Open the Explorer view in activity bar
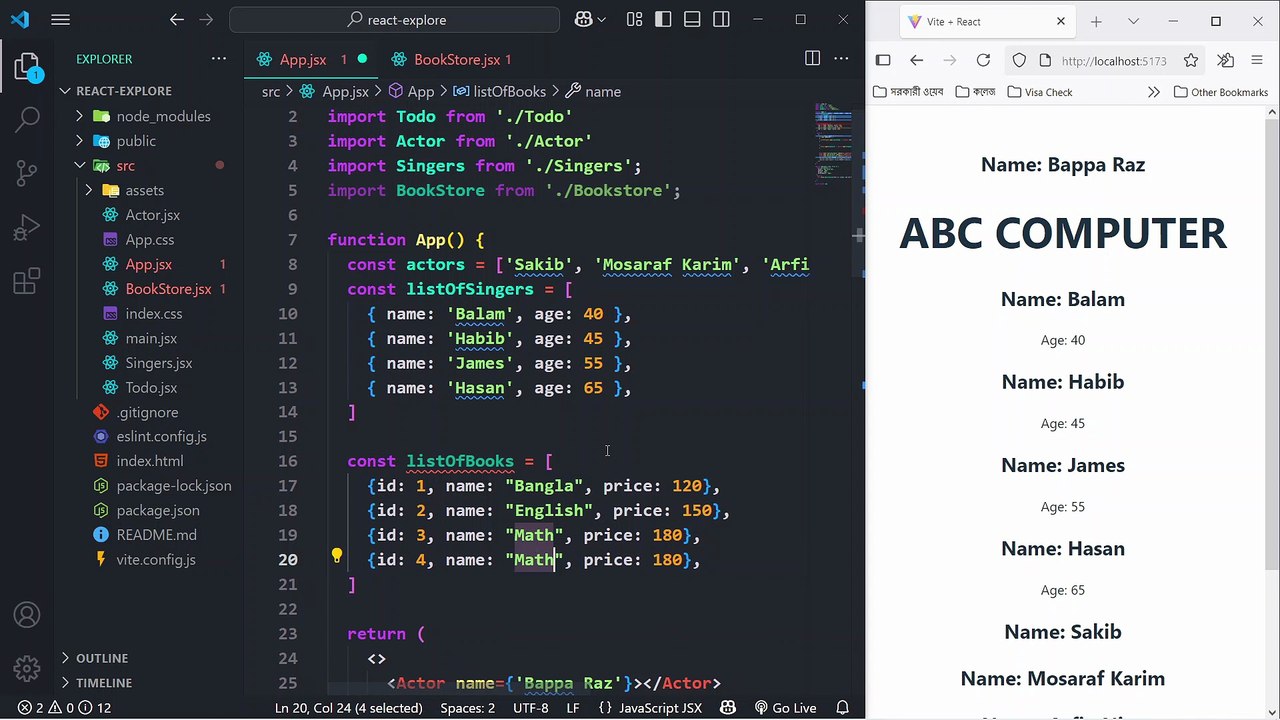This screenshot has width=1280, height=720. [x=28, y=68]
